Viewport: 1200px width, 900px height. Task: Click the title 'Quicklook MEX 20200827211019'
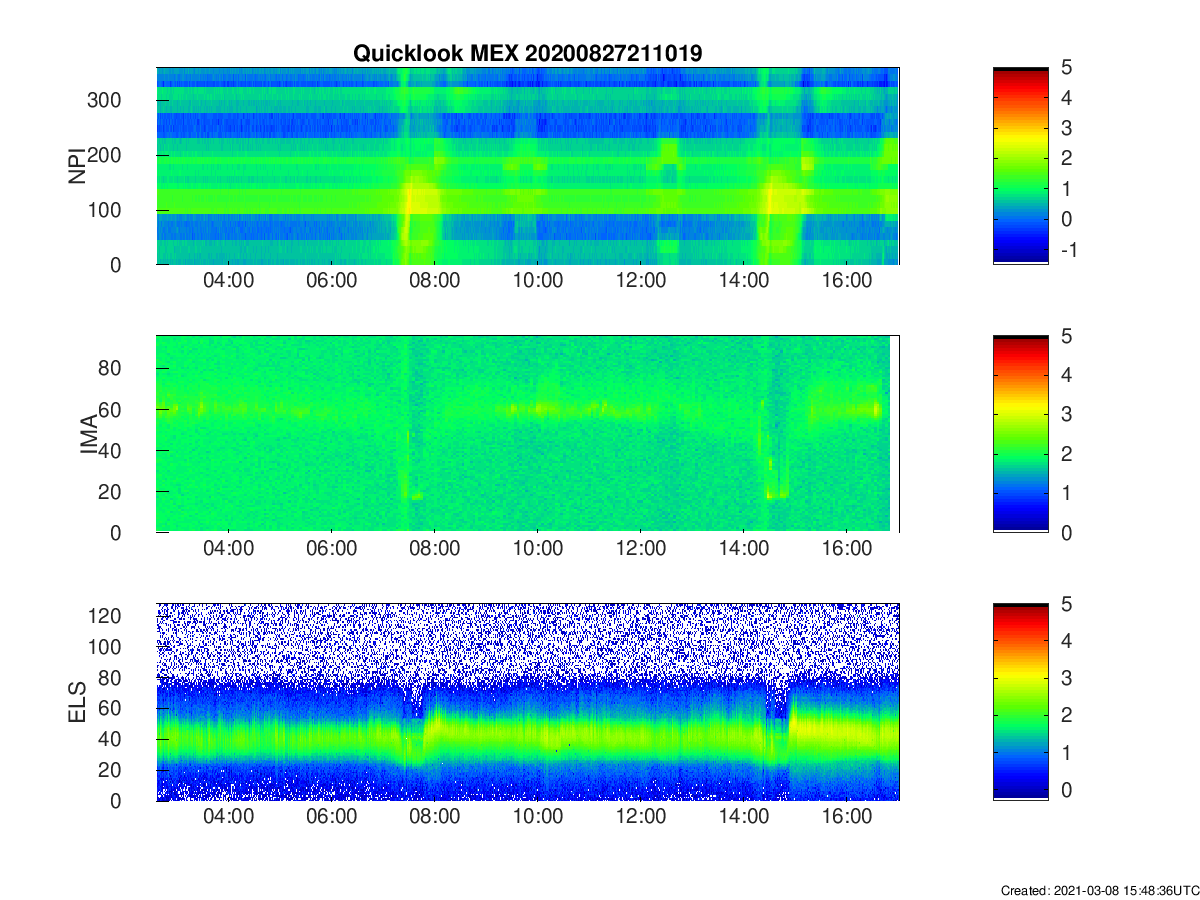click(528, 54)
